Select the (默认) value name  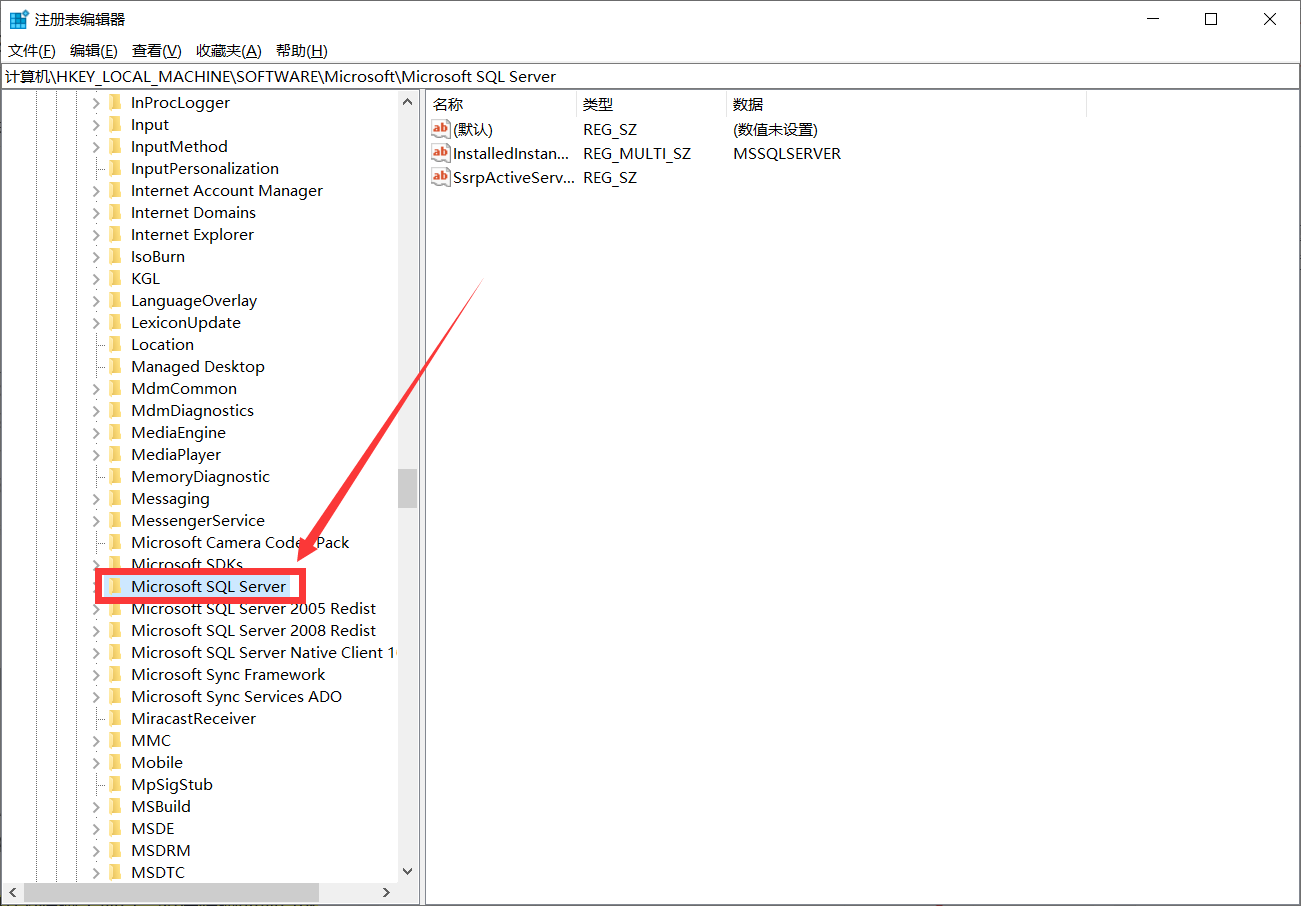[473, 130]
